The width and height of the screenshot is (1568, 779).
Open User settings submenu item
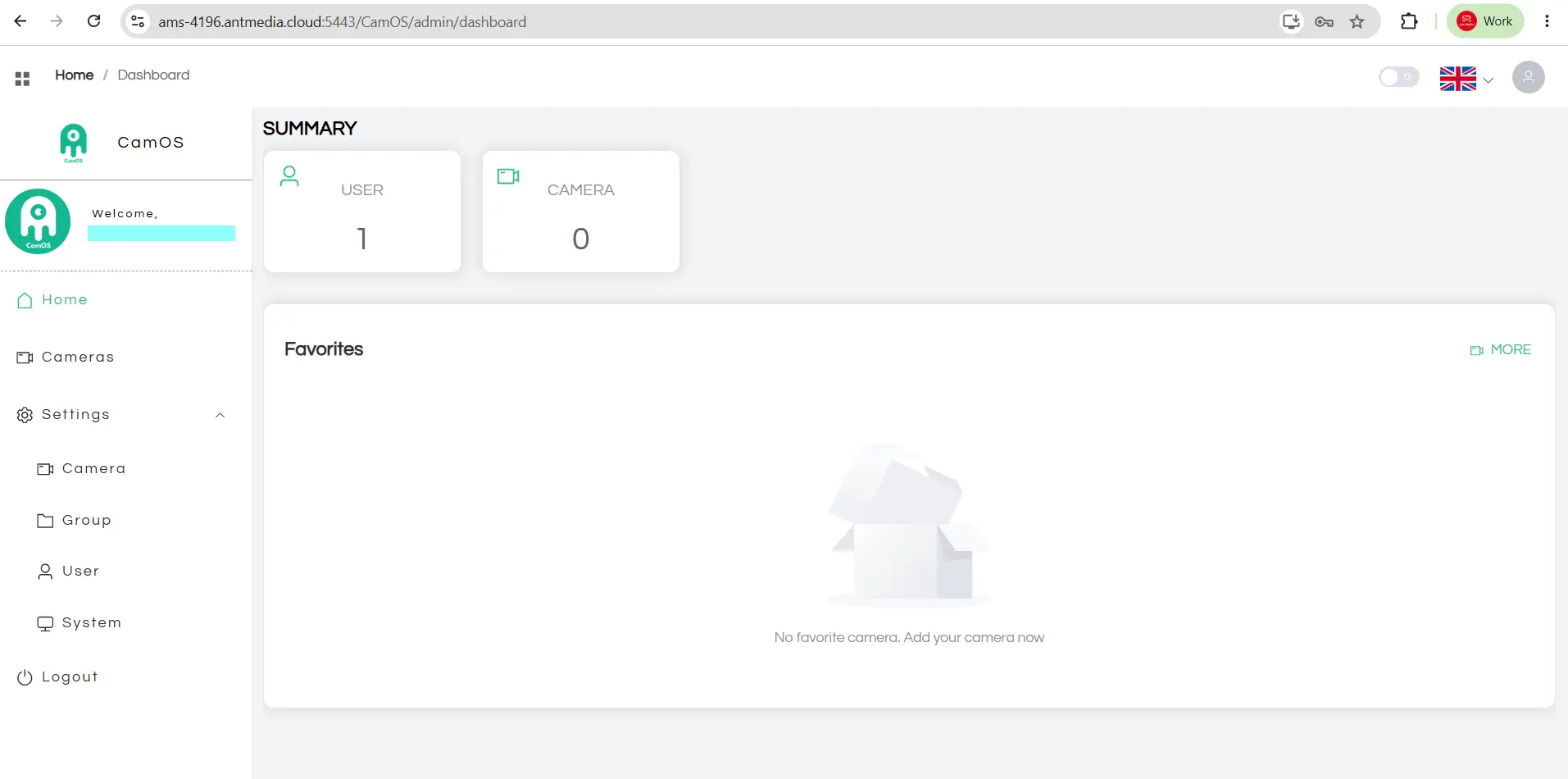coord(126,572)
